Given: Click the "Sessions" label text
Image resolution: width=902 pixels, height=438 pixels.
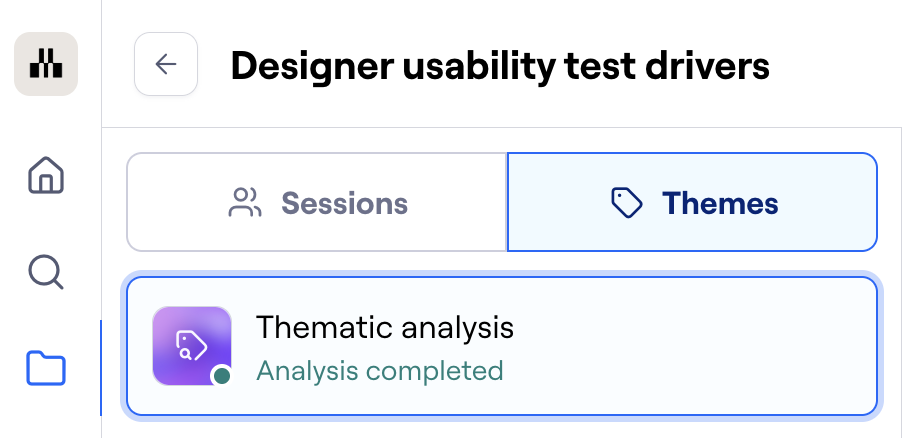Looking at the screenshot, I should [344, 203].
